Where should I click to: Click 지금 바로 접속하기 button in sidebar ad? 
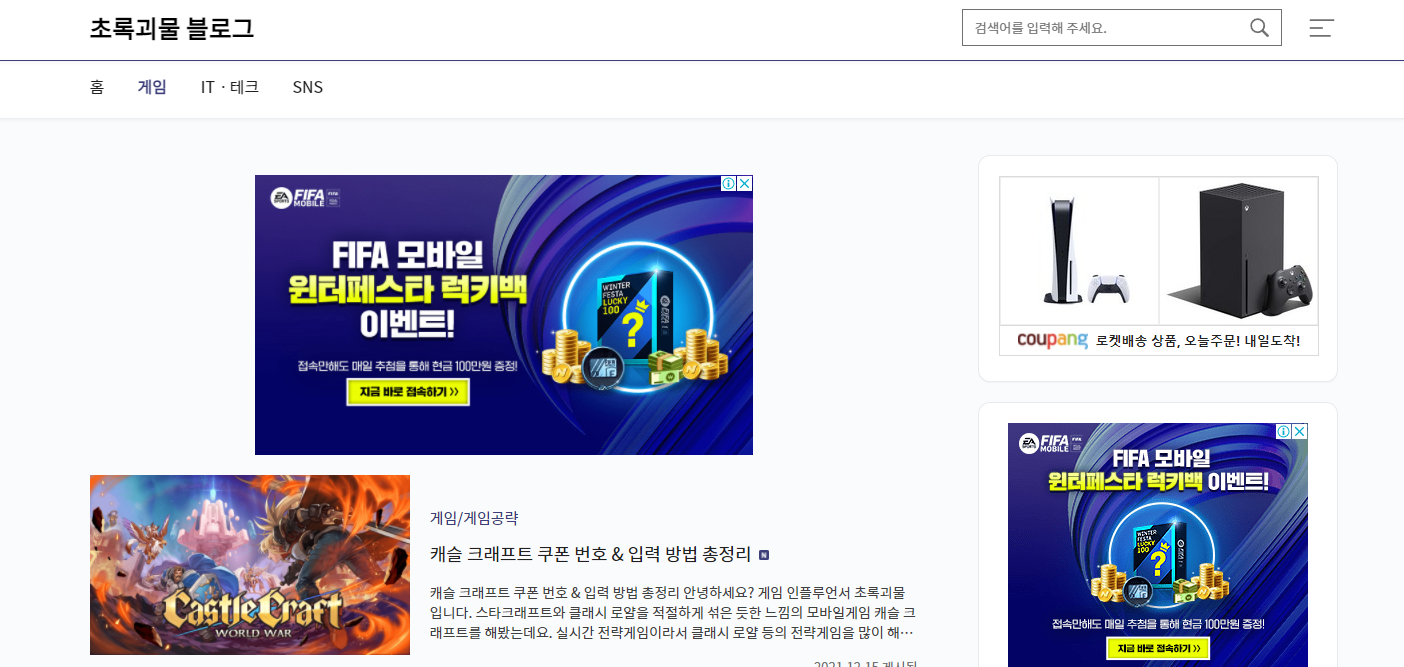(x=1159, y=649)
